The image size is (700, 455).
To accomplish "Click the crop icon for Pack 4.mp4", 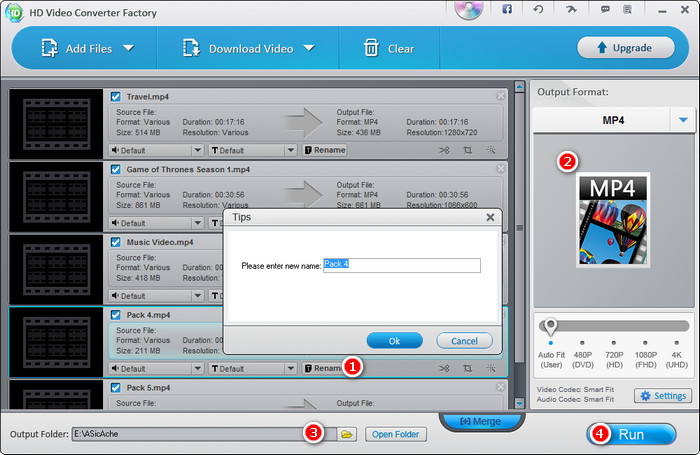I will pos(467,368).
